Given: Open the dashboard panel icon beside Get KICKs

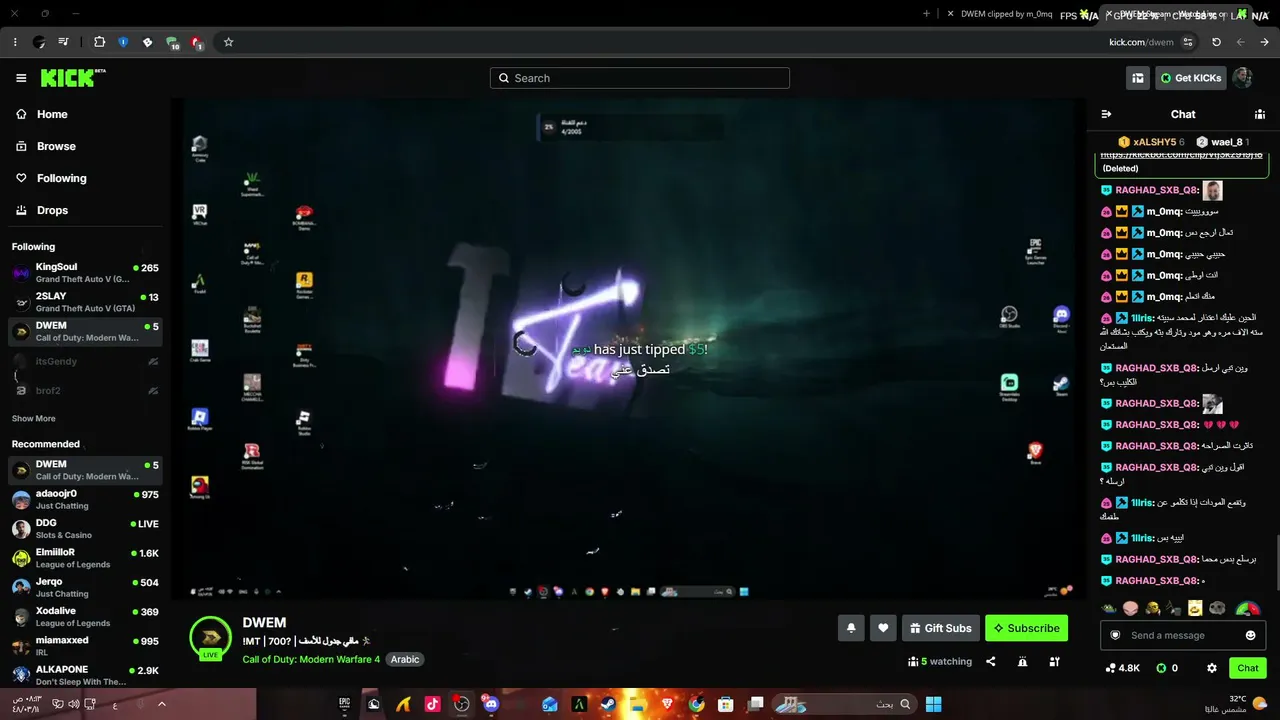Looking at the screenshot, I should click(1138, 78).
